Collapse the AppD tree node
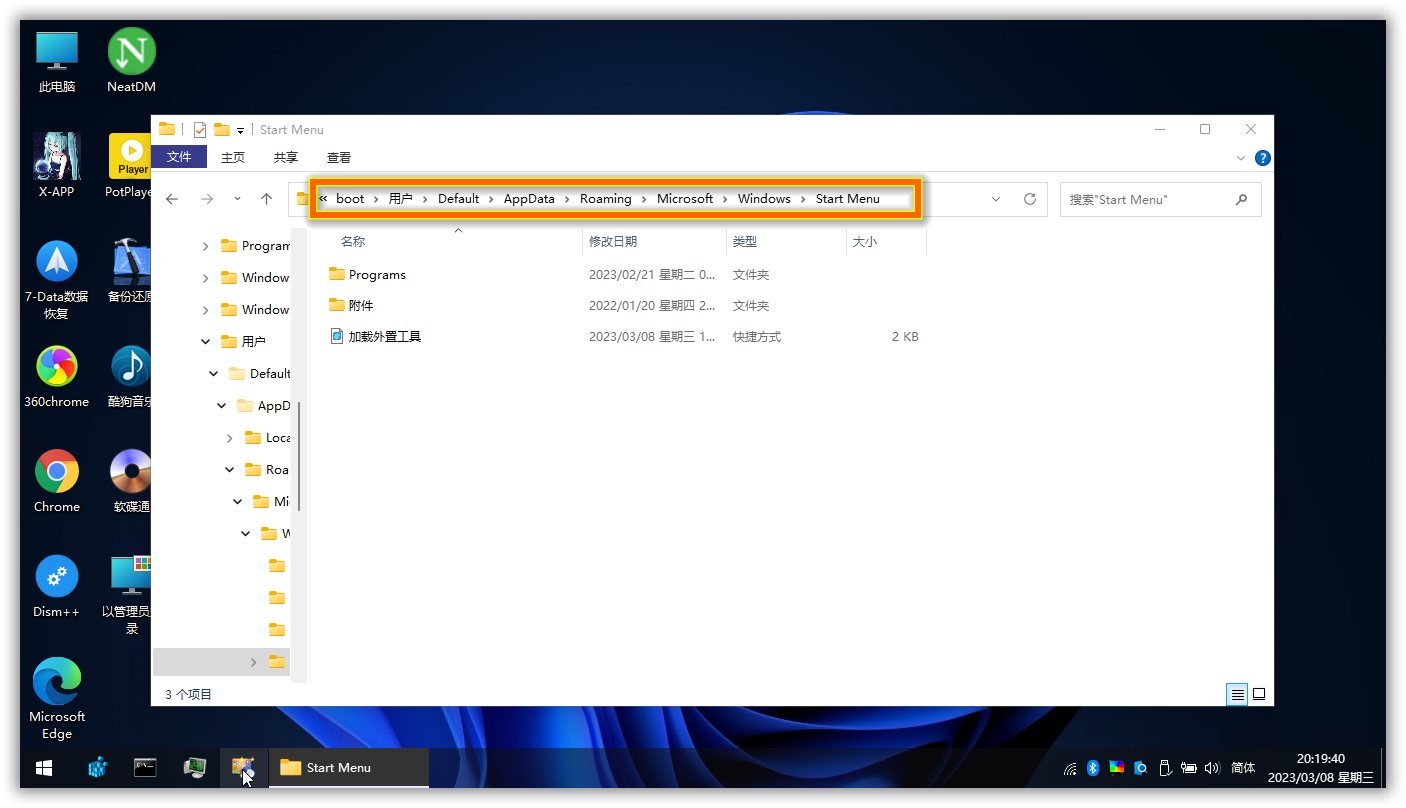The image size is (1406, 808). pyautogui.click(x=222, y=406)
